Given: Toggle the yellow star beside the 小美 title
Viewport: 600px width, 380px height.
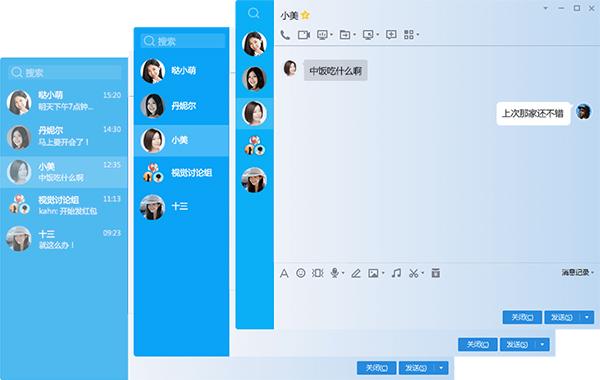Looking at the screenshot, I should point(305,15).
